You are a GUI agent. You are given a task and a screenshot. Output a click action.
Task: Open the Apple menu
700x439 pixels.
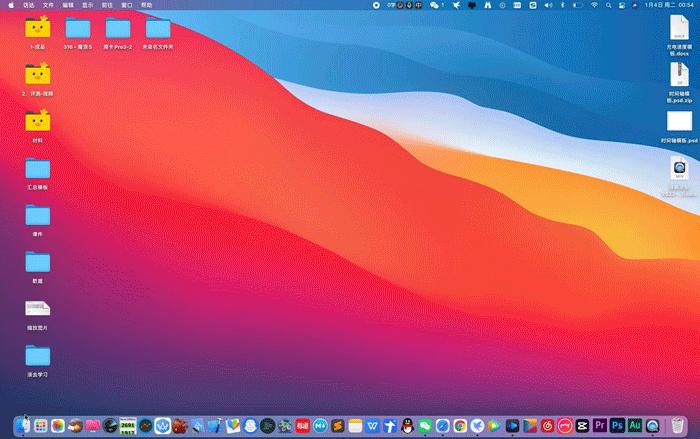pyautogui.click(x=11, y=5)
